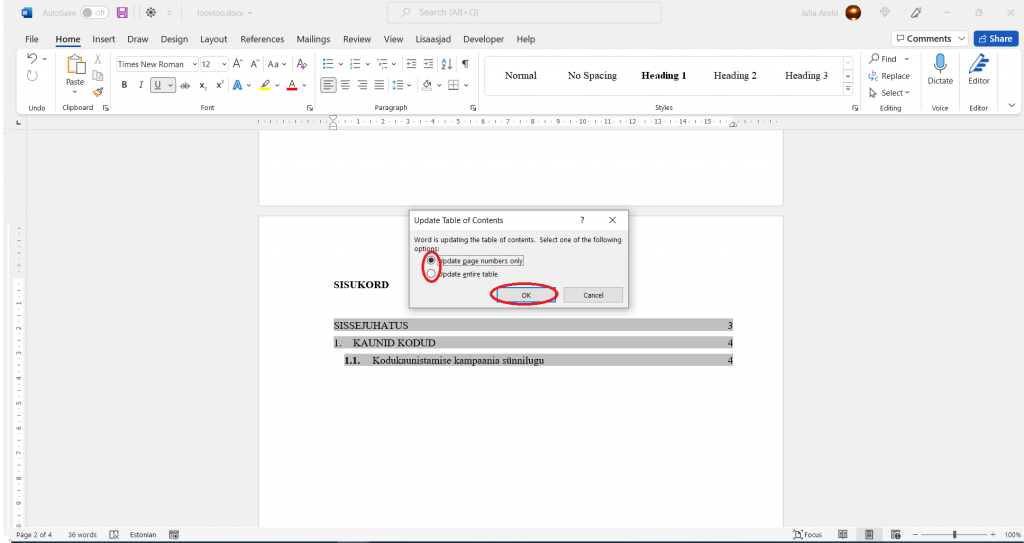
Task: Open the Select dropdown in Editing group
Action: tap(889, 93)
